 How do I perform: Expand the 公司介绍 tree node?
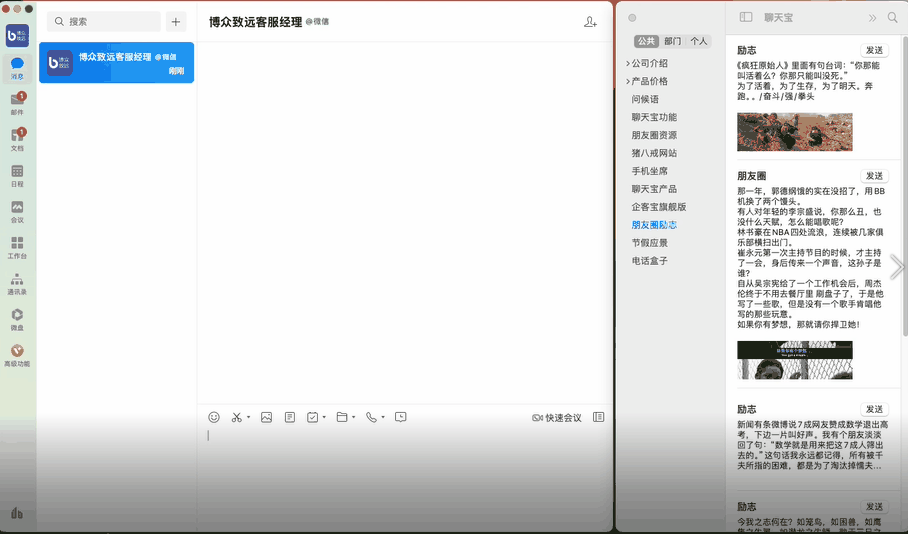click(x=628, y=64)
